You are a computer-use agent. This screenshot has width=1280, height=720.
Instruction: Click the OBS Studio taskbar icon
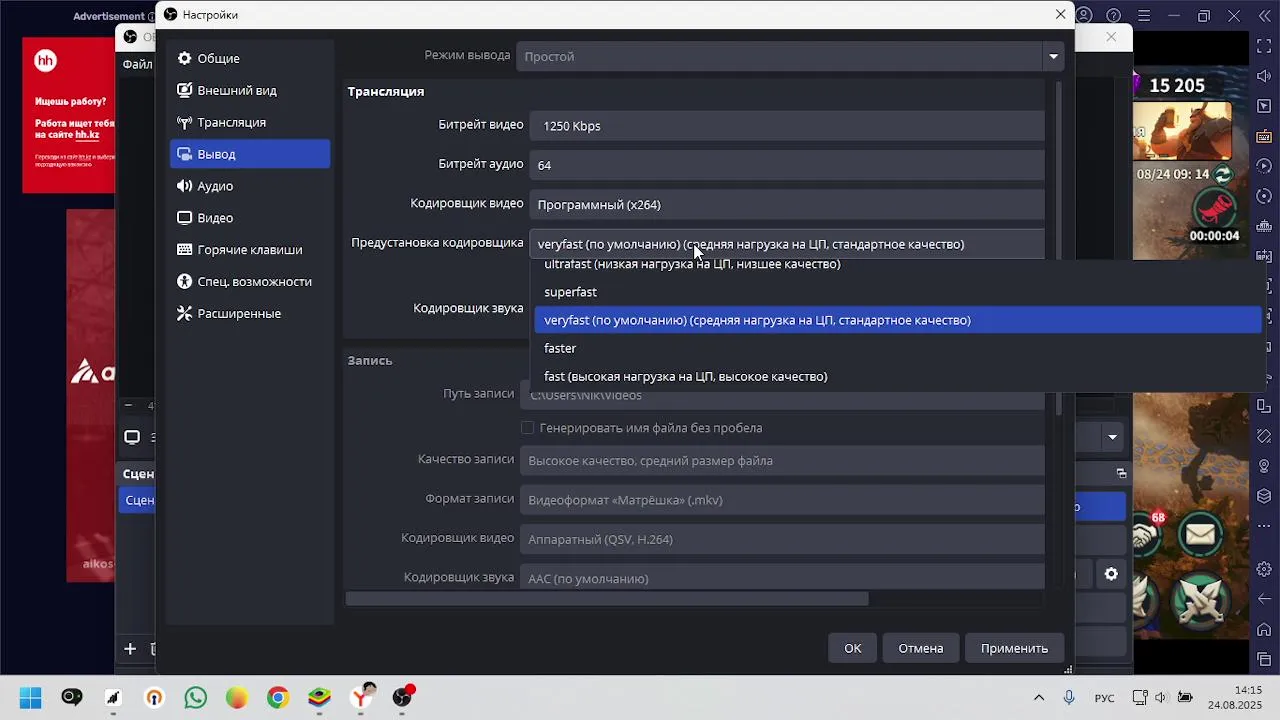tap(402, 698)
